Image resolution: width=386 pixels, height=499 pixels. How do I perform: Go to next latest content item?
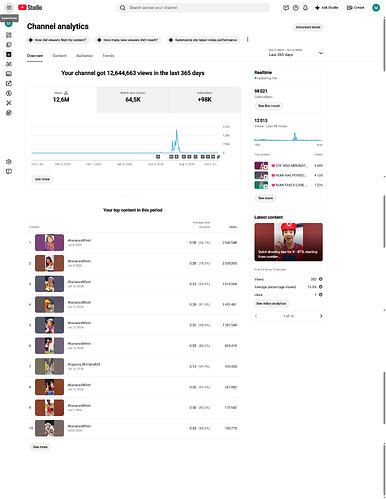tap(321, 316)
